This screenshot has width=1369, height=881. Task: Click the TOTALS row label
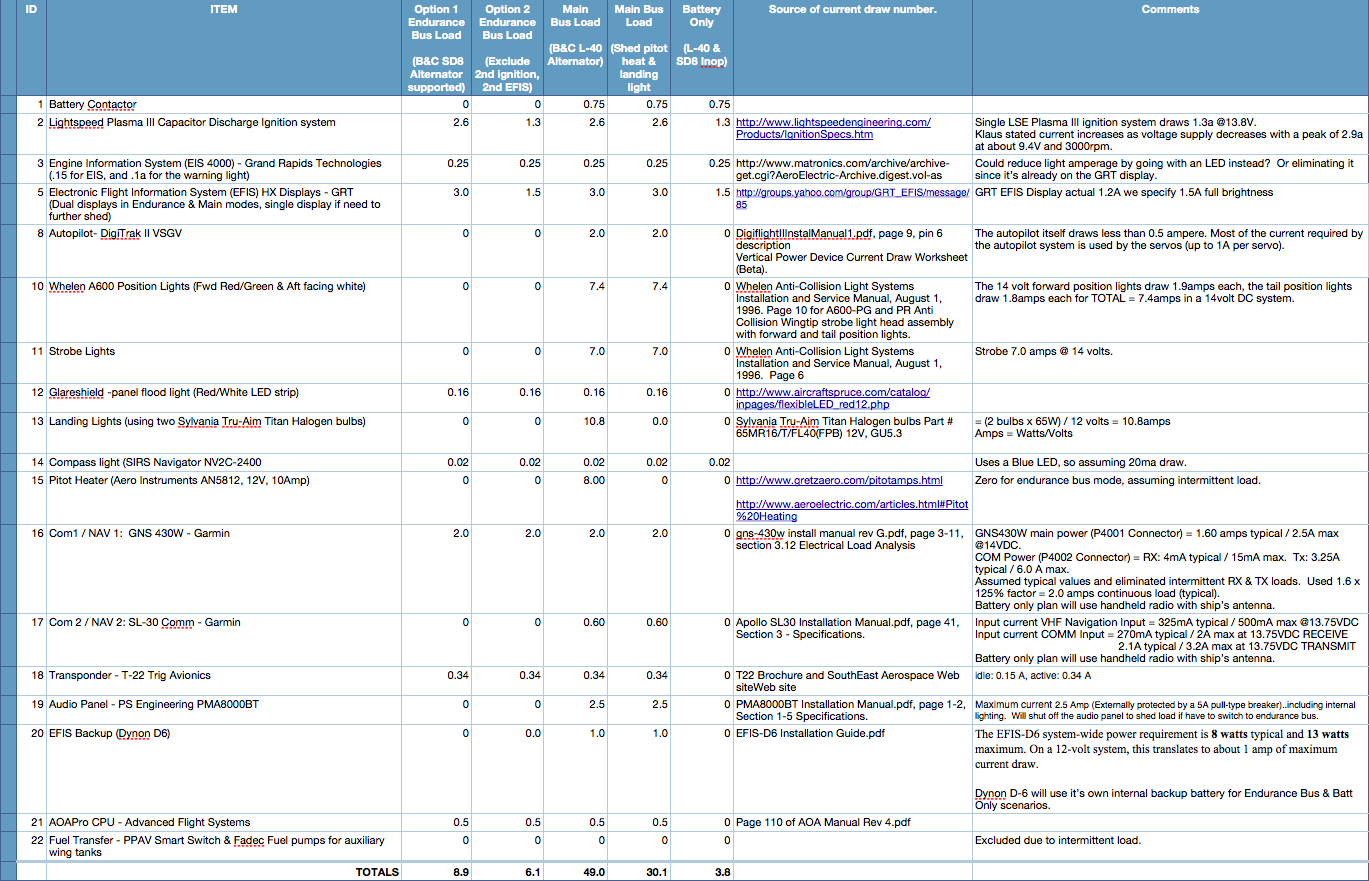tap(378, 871)
